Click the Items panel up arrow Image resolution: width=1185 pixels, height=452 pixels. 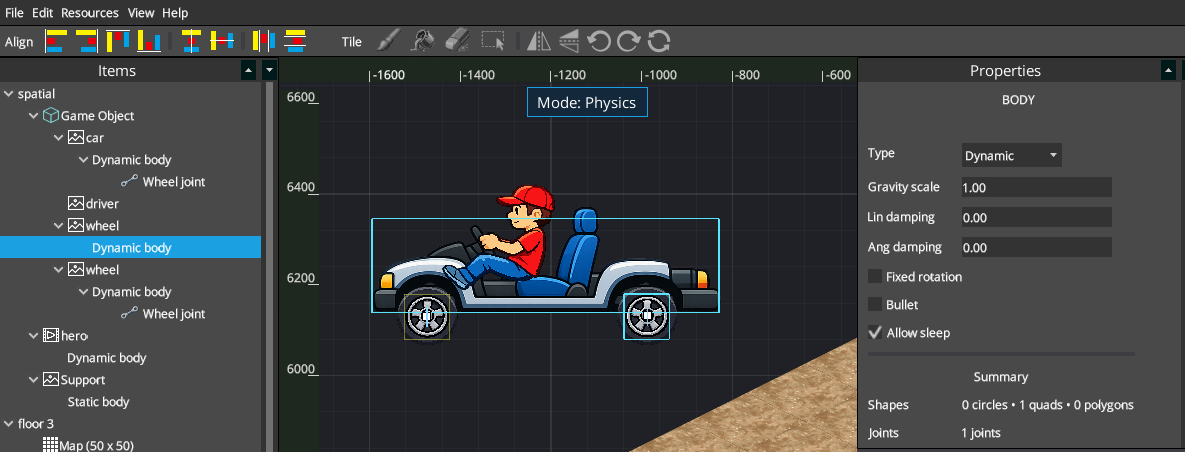(248, 70)
